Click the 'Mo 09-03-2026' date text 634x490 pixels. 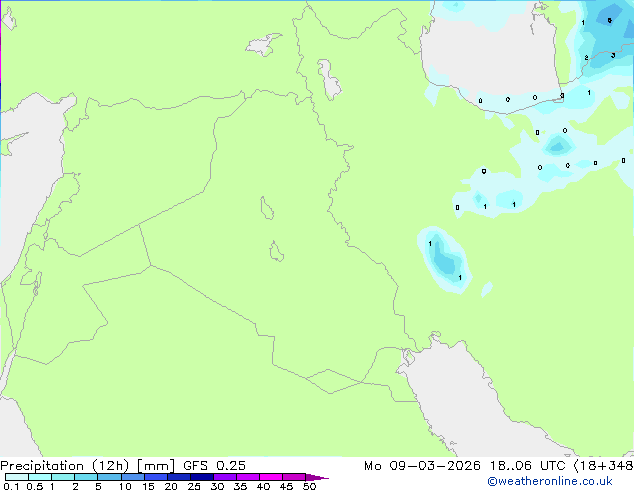(x=423, y=466)
